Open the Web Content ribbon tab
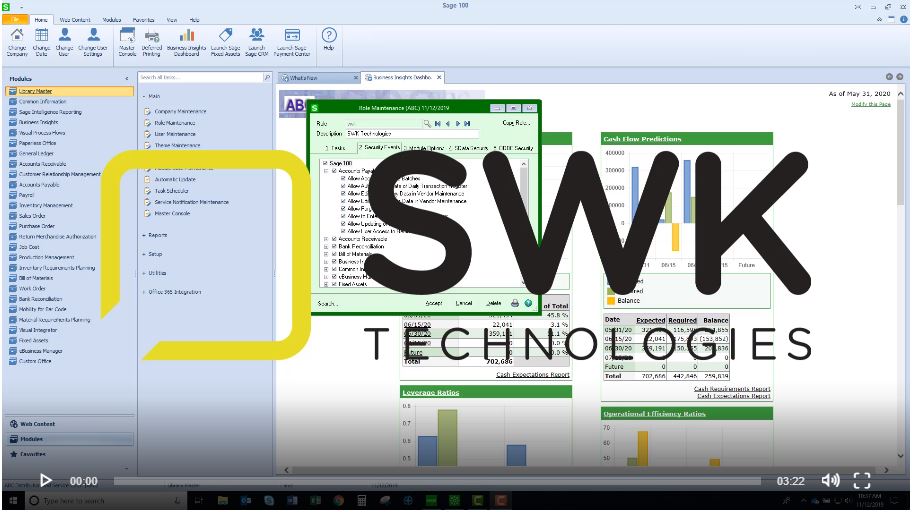Image resolution: width=912 pixels, height=512 pixels. click(75, 20)
